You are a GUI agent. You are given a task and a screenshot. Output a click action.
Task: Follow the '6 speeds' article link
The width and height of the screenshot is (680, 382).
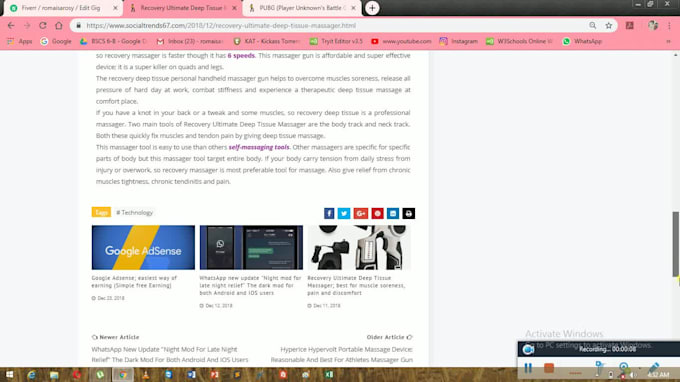click(241, 56)
